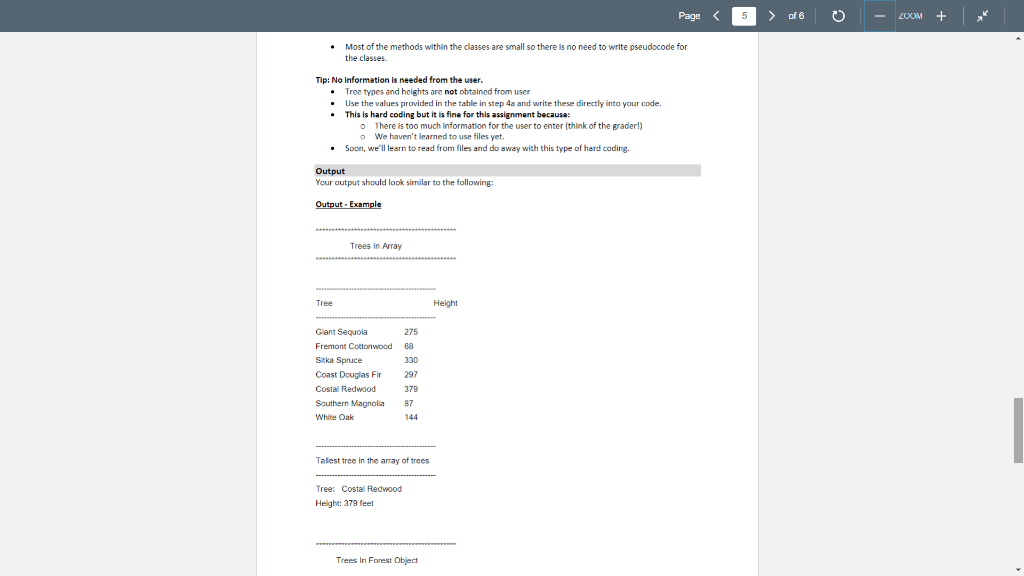Click the 'White Oak' row

click(x=366, y=417)
